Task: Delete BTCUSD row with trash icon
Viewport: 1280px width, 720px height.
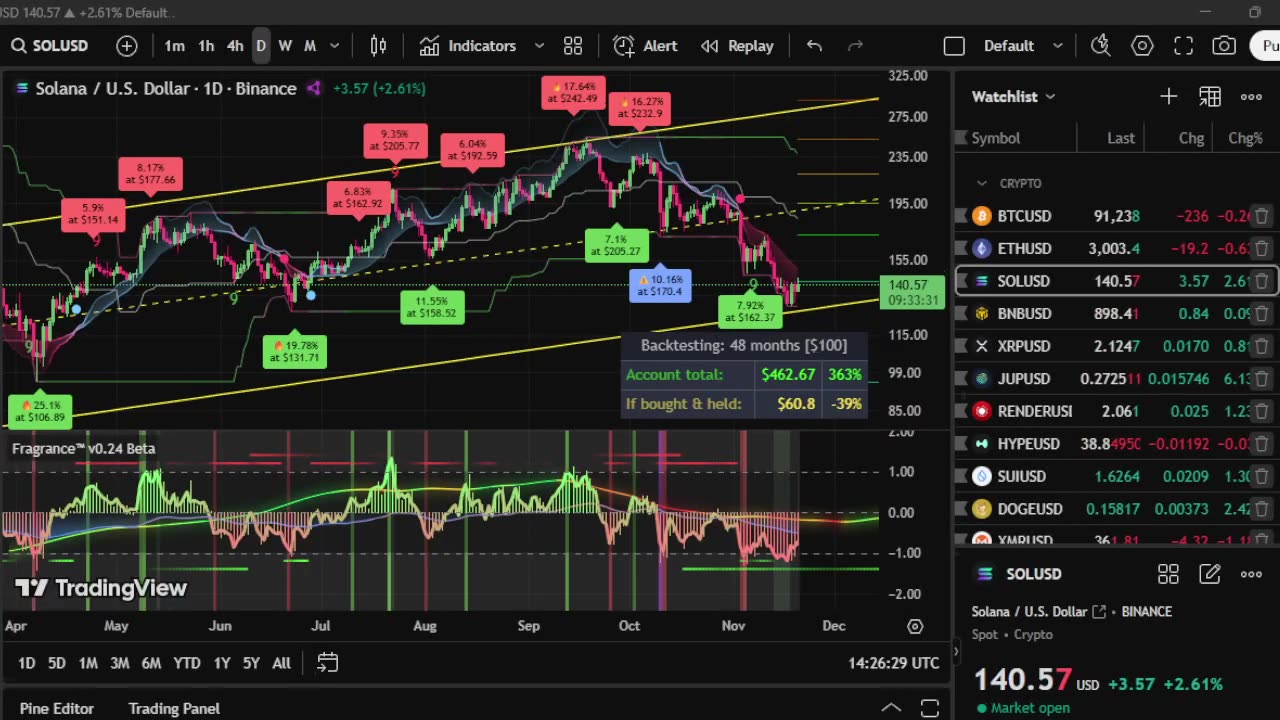Action: 1262,216
